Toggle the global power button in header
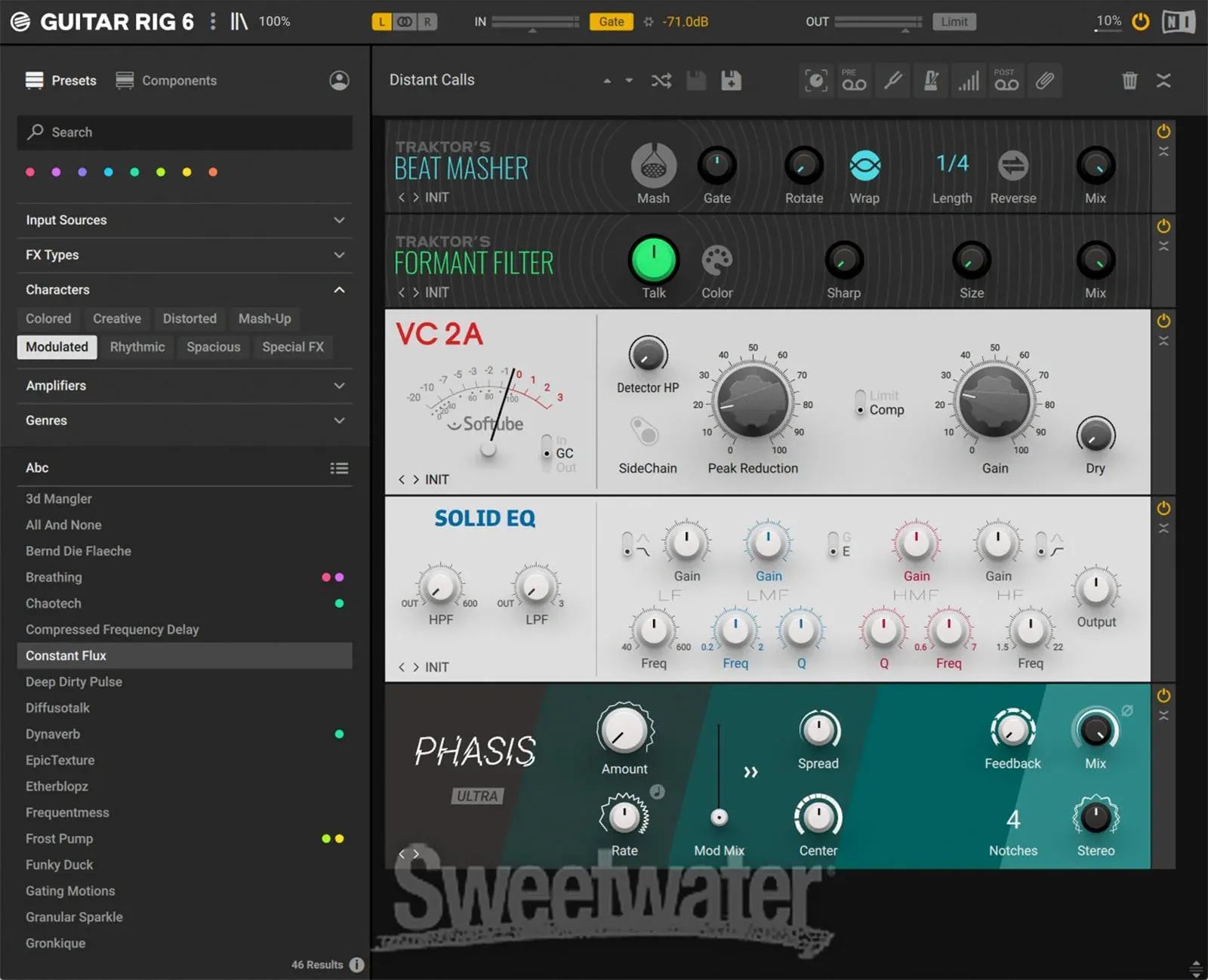1208x980 pixels. pyautogui.click(x=1141, y=22)
